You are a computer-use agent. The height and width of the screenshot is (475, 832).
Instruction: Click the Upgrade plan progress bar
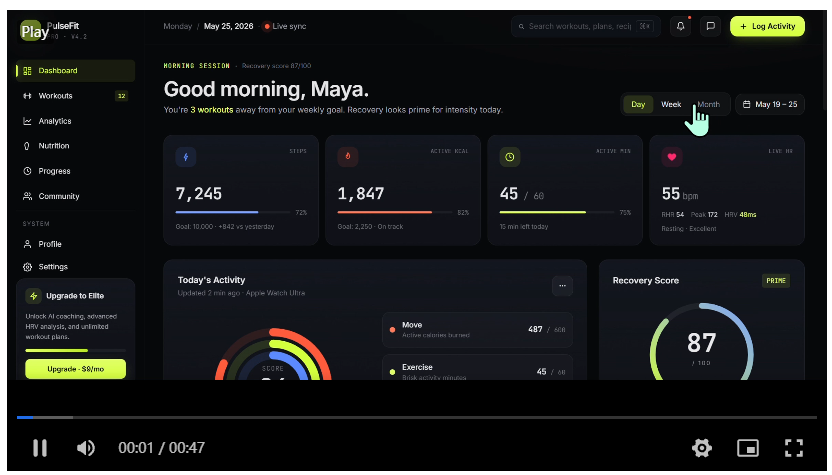pyautogui.click(x=75, y=351)
